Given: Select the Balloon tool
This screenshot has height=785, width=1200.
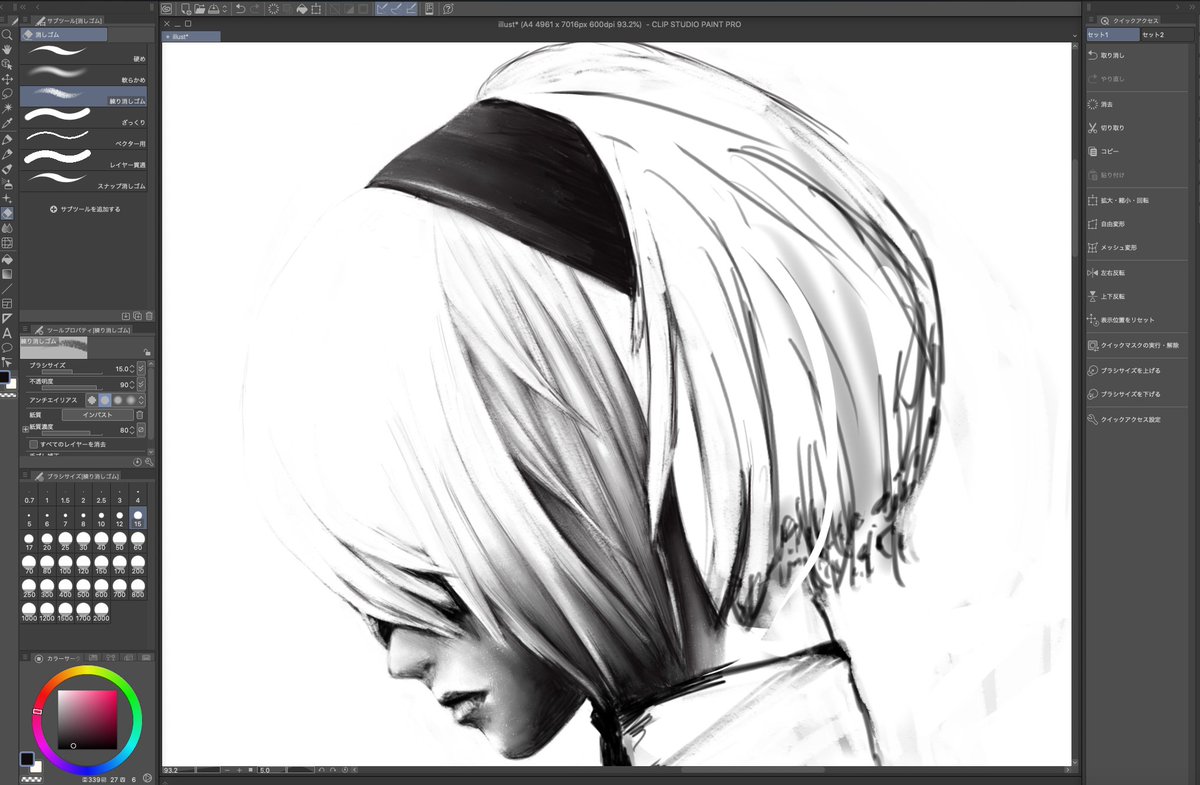Looking at the screenshot, I should point(7,347).
